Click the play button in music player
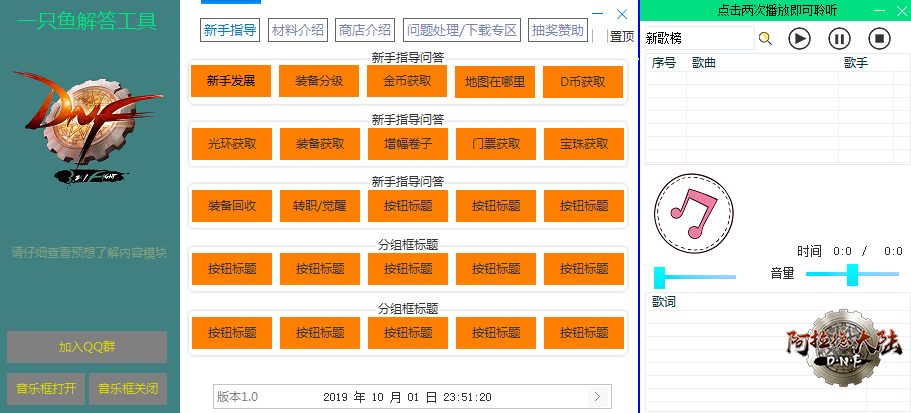The width and height of the screenshot is (911, 413). coord(799,39)
